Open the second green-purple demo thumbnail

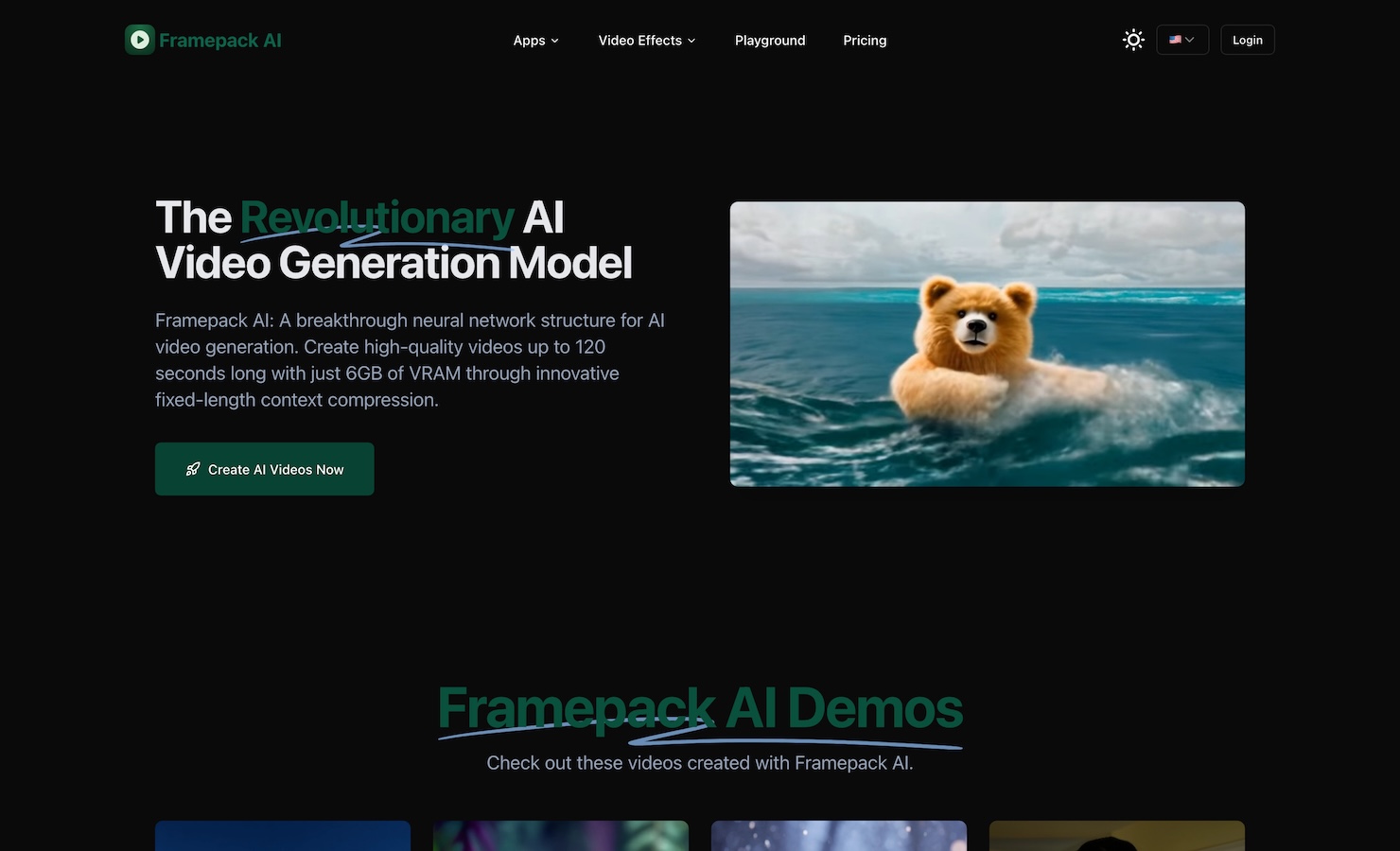point(561,836)
